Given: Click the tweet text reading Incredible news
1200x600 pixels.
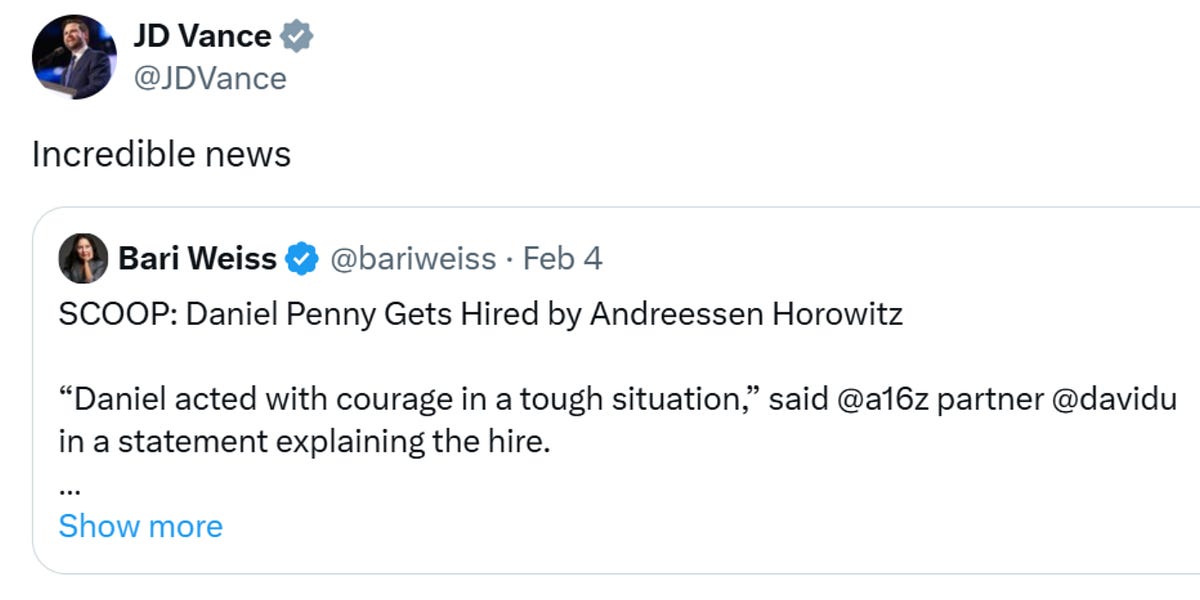Looking at the screenshot, I should 161,154.
